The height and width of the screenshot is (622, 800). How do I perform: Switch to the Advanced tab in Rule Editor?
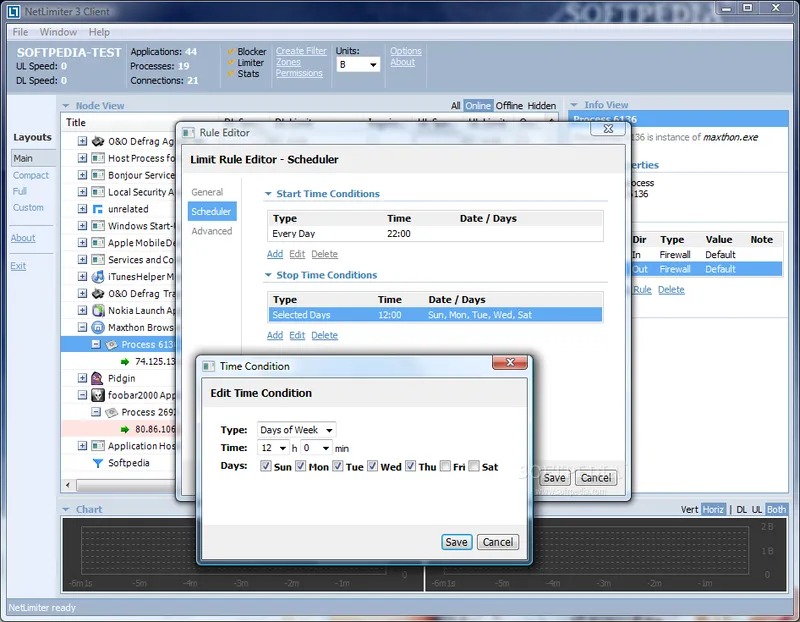click(x=212, y=231)
